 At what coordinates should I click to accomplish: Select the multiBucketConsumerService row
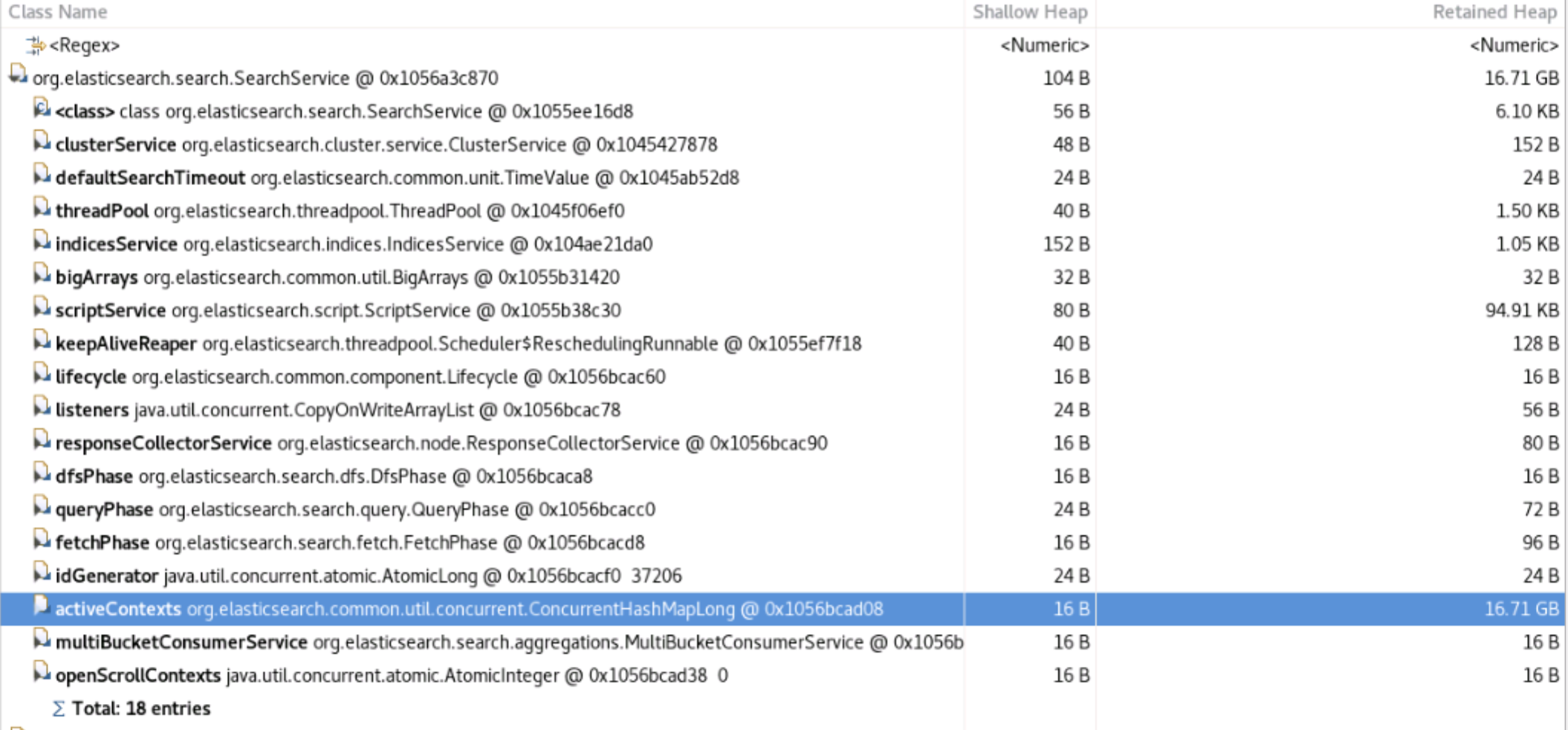(x=783, y=642)
